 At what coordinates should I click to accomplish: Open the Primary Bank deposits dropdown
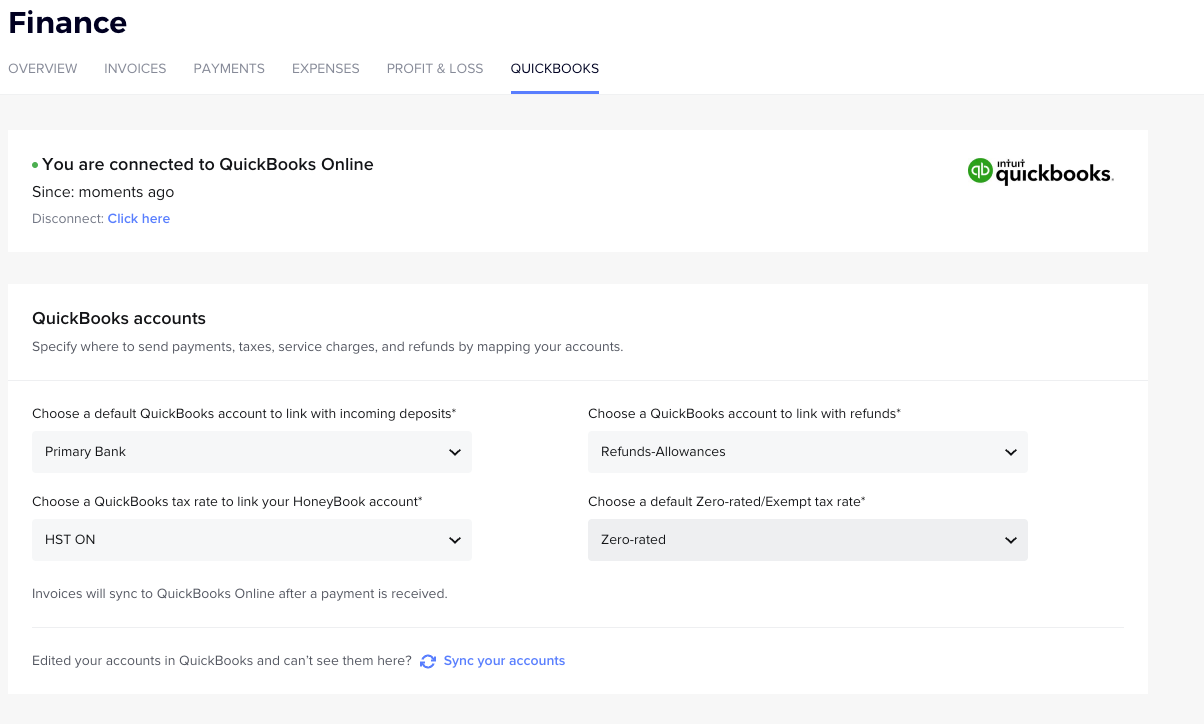click(252, 452)
